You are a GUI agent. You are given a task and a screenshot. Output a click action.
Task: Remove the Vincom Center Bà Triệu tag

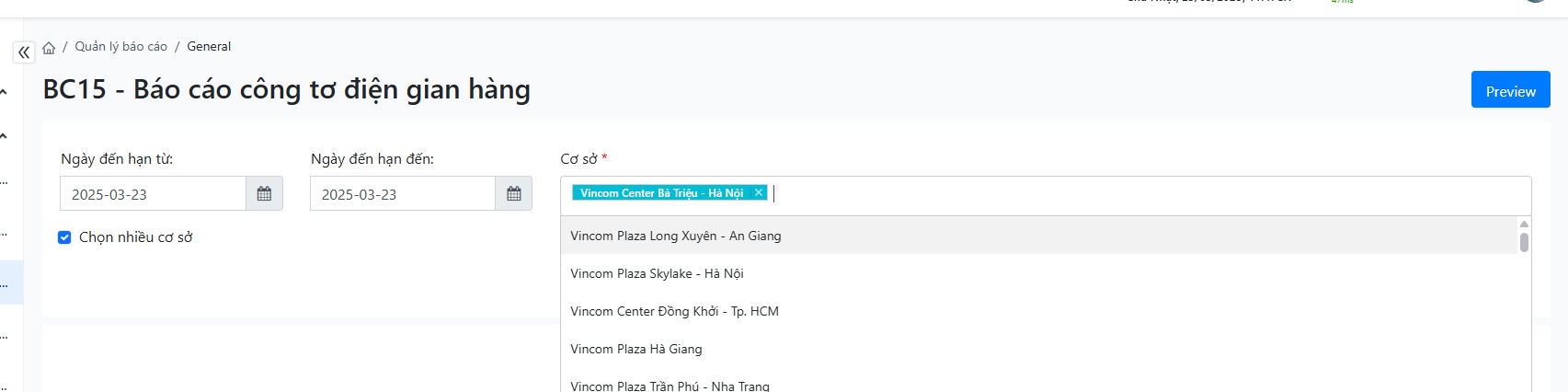click(x=759, y=192)
